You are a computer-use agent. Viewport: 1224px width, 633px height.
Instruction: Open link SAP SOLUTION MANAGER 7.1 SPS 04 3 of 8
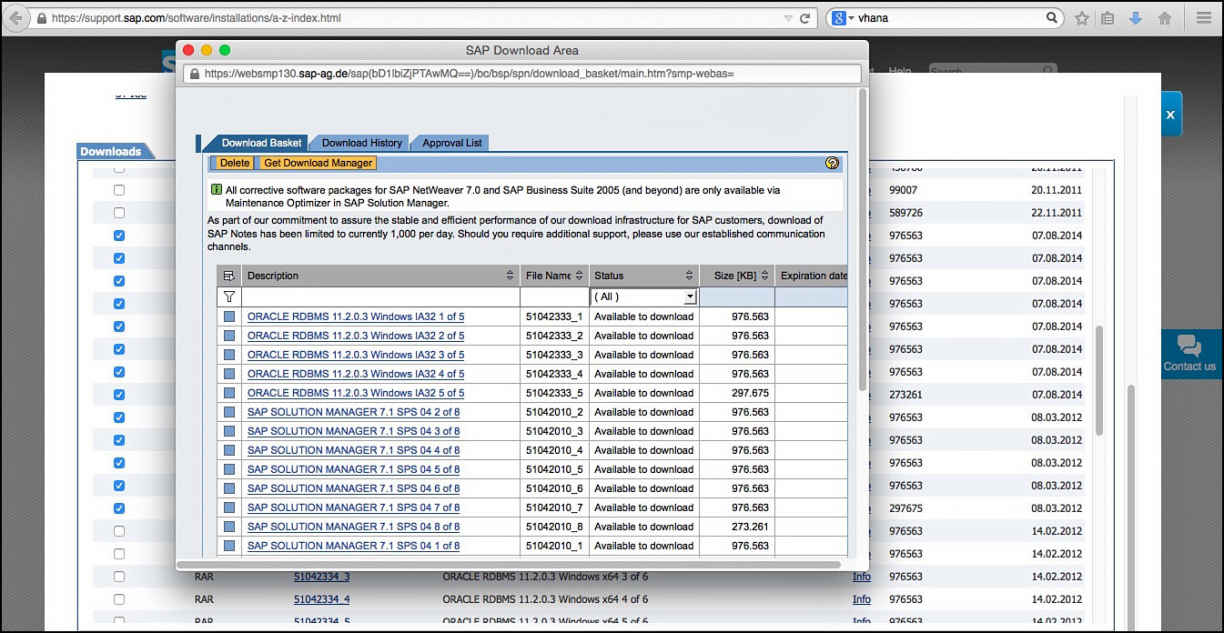354,431
